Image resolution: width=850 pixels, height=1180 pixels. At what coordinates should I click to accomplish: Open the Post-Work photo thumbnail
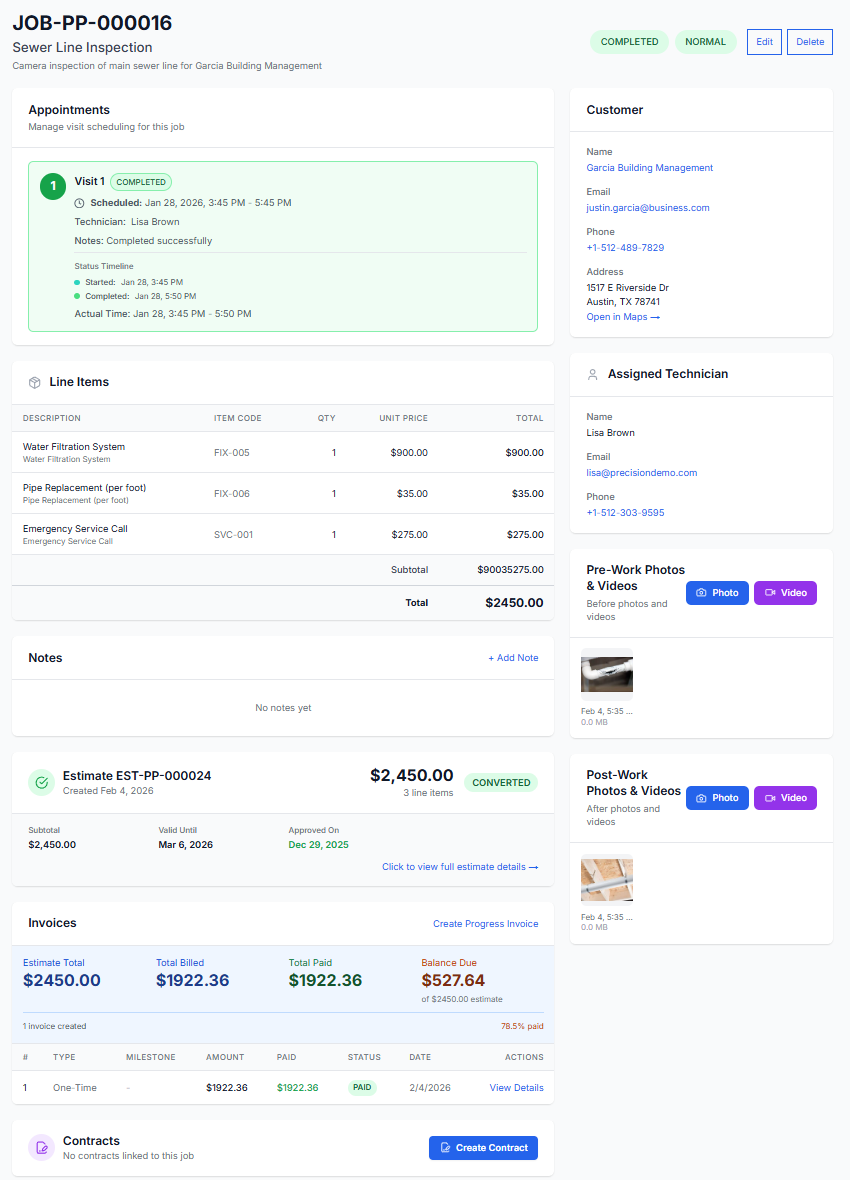point(607,879)
